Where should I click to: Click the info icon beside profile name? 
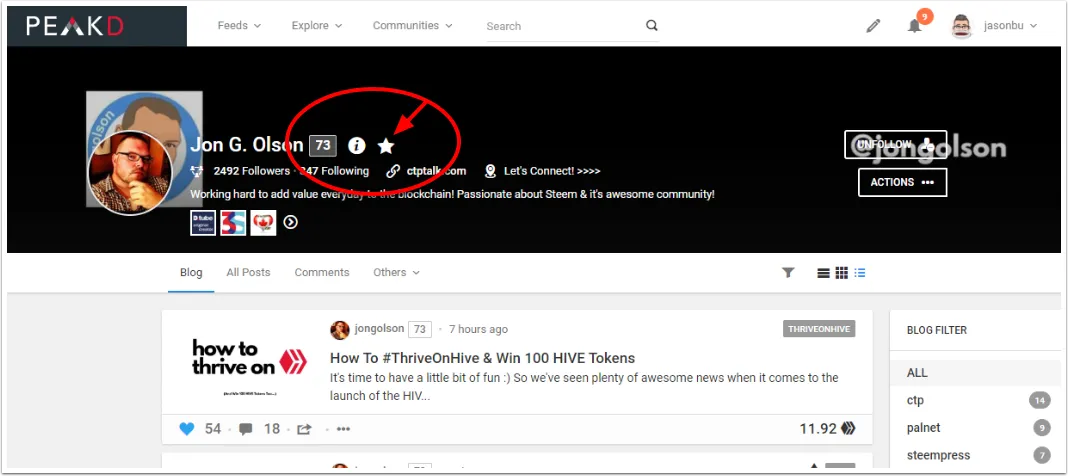pos(356,145)
